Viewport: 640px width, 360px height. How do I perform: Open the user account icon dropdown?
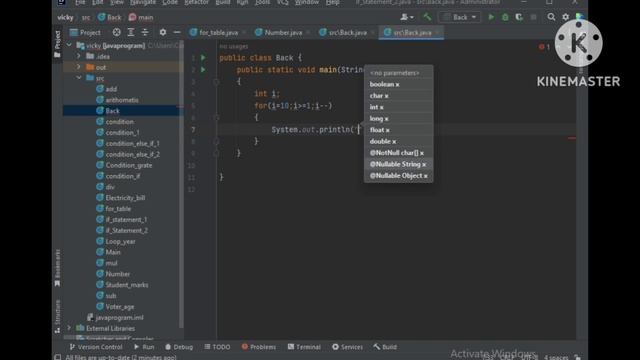(407, 17)
